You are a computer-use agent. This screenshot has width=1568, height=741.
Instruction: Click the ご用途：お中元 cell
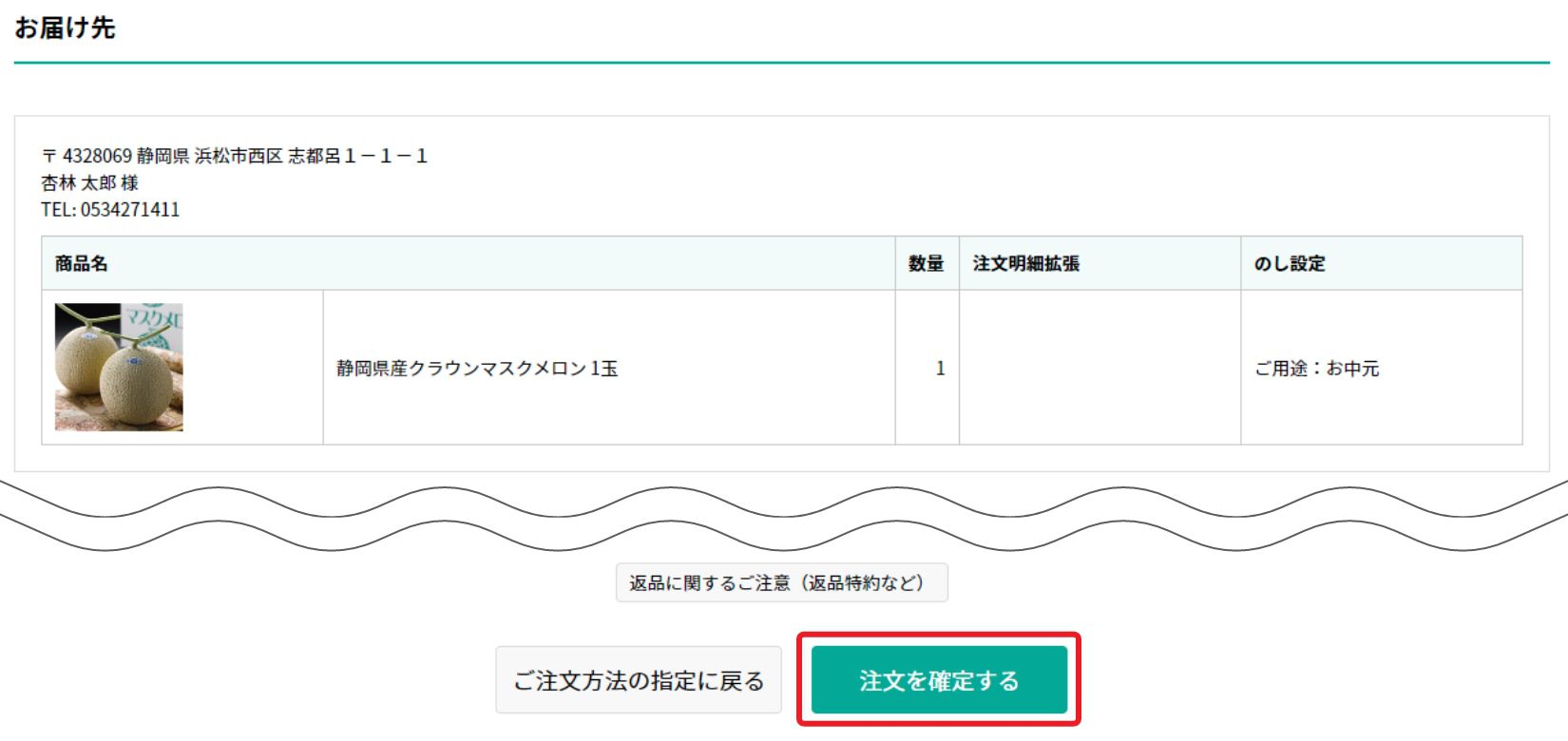1382,368
